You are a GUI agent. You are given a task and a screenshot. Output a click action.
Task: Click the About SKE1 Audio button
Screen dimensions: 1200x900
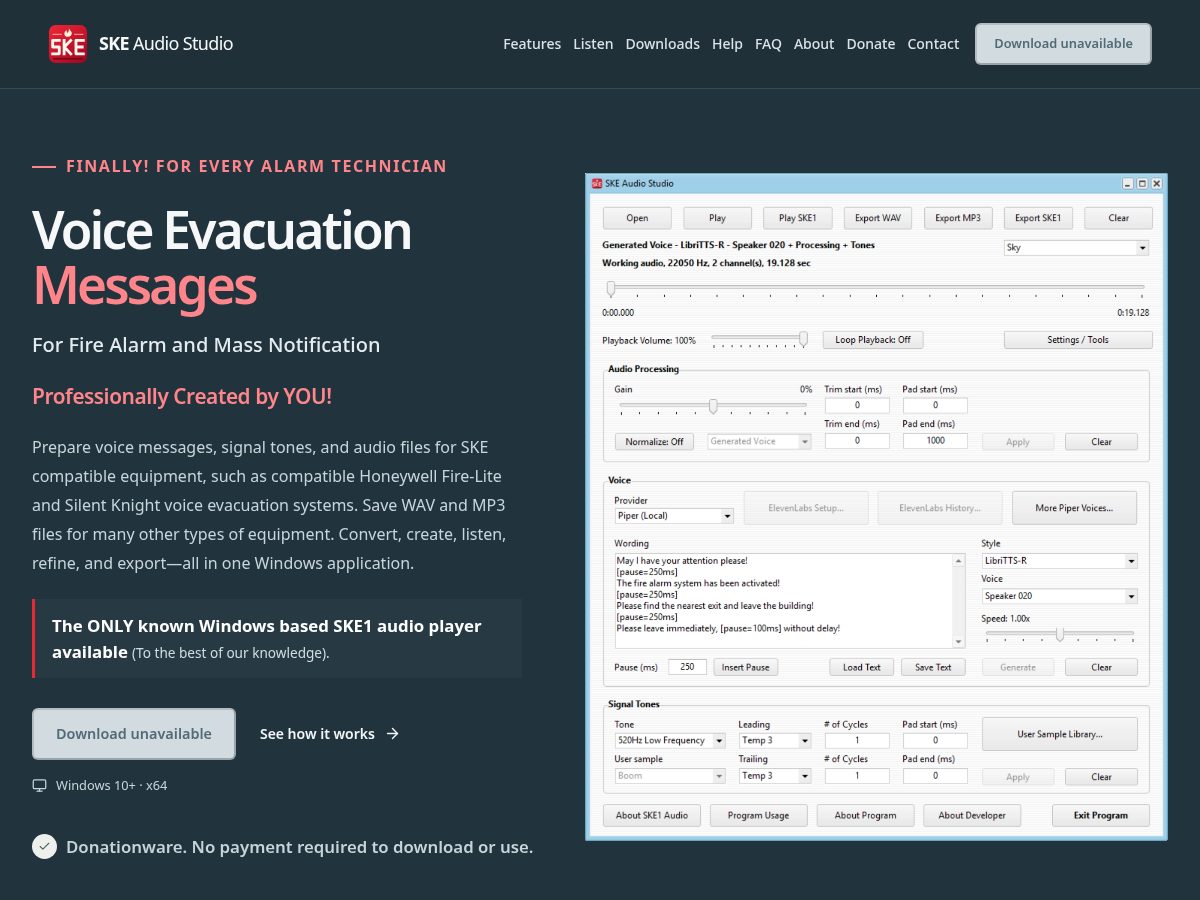click(x=652, y=815)
